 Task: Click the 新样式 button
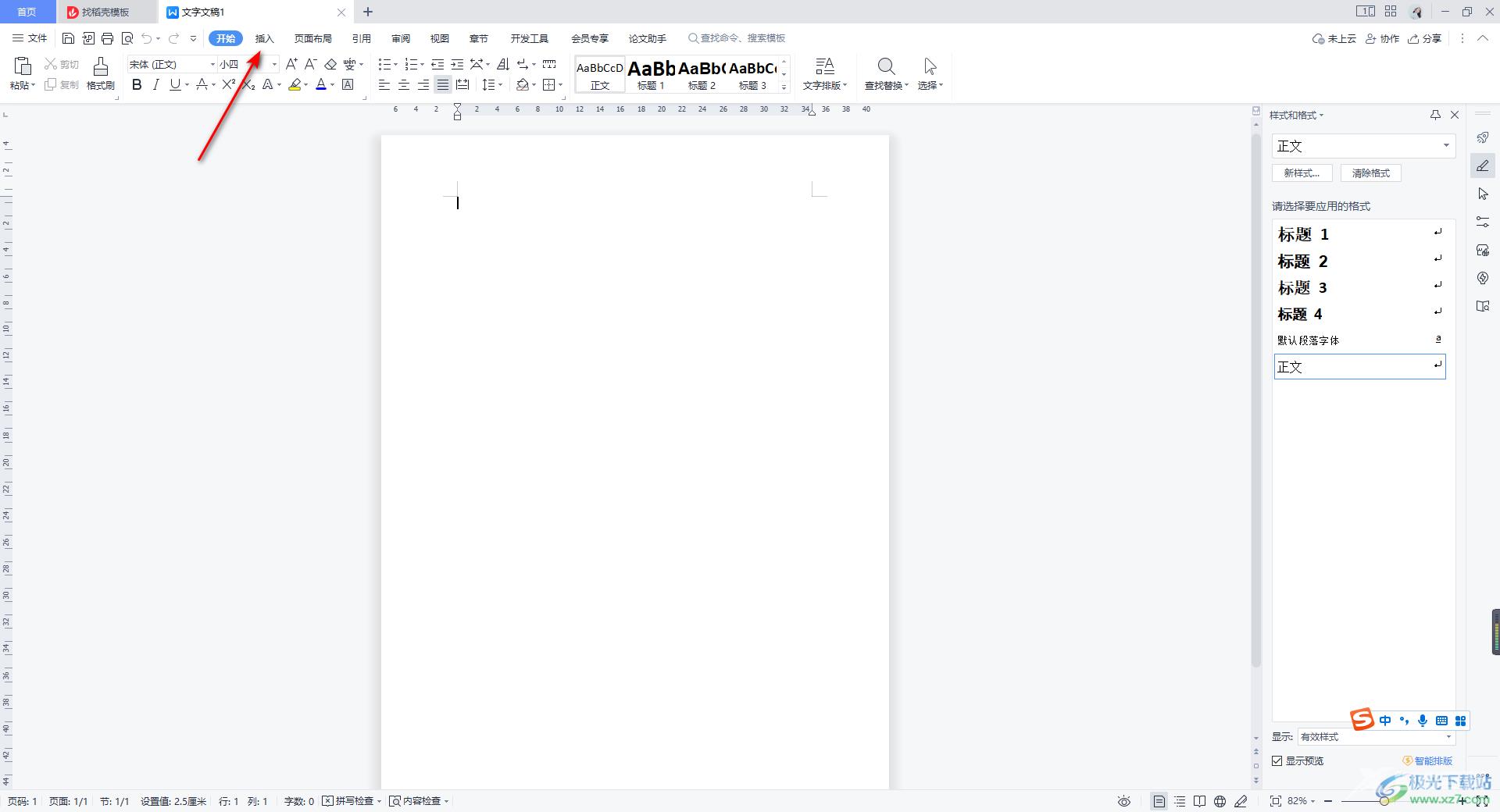click(1302, 173)
